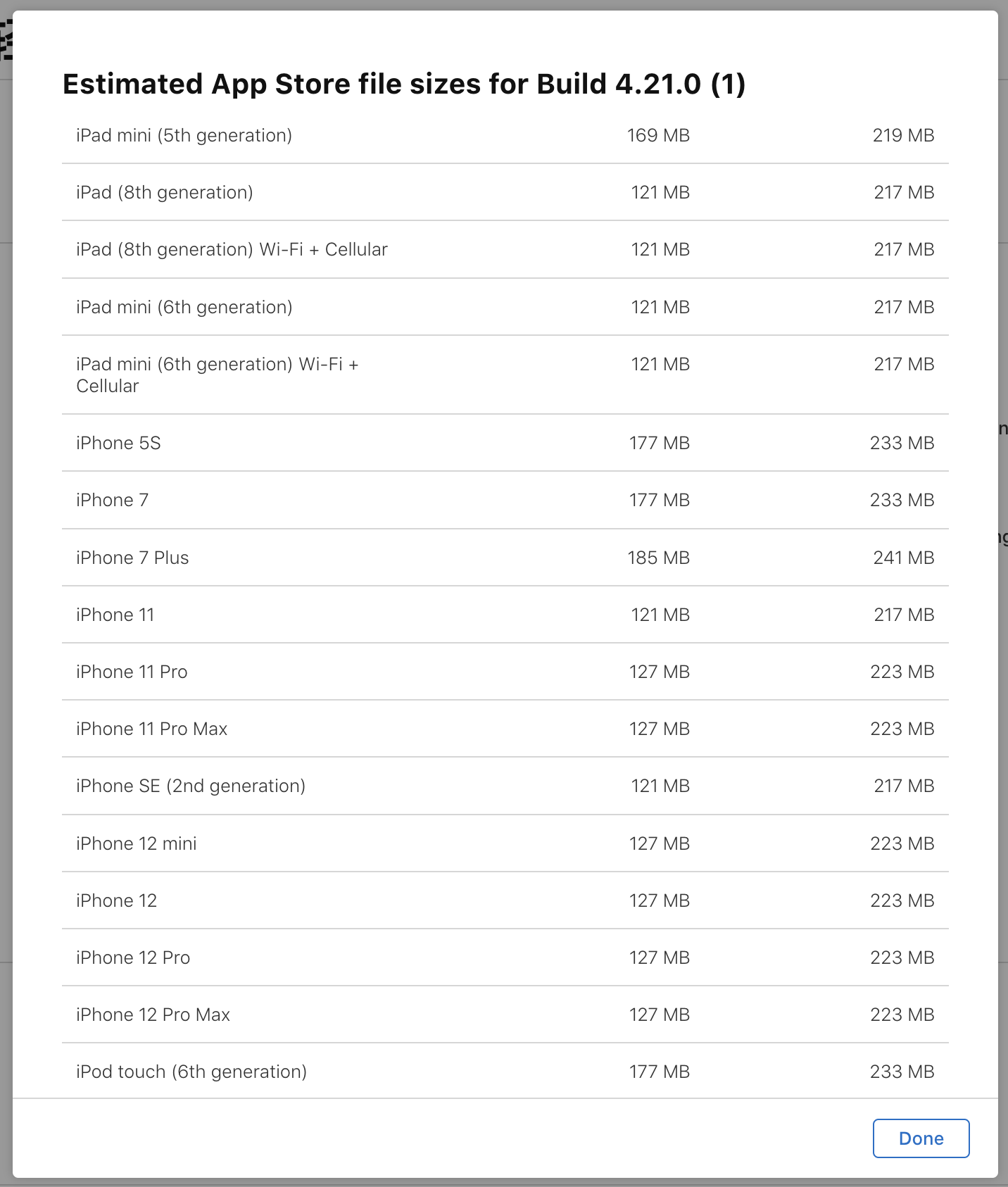Screen dimensions: 1008x1187
Task: Select the iPhone 12 row
Action: [x=116, y=900]
